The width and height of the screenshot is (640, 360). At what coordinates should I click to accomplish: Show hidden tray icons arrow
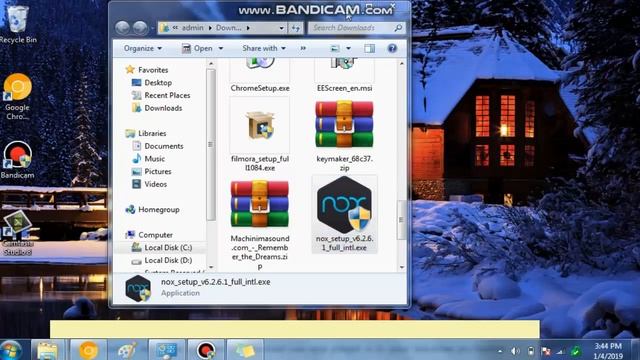[500, 351]
